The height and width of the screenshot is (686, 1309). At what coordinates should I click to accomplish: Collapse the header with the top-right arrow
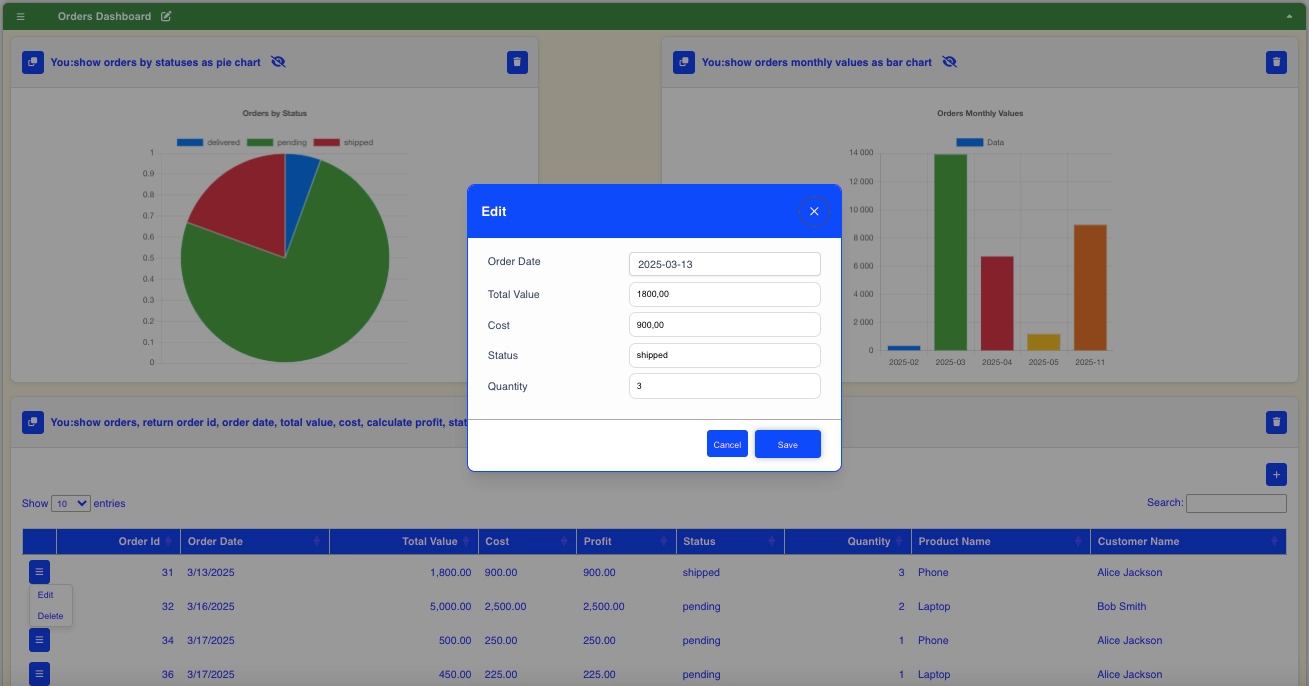point(1289,16)
